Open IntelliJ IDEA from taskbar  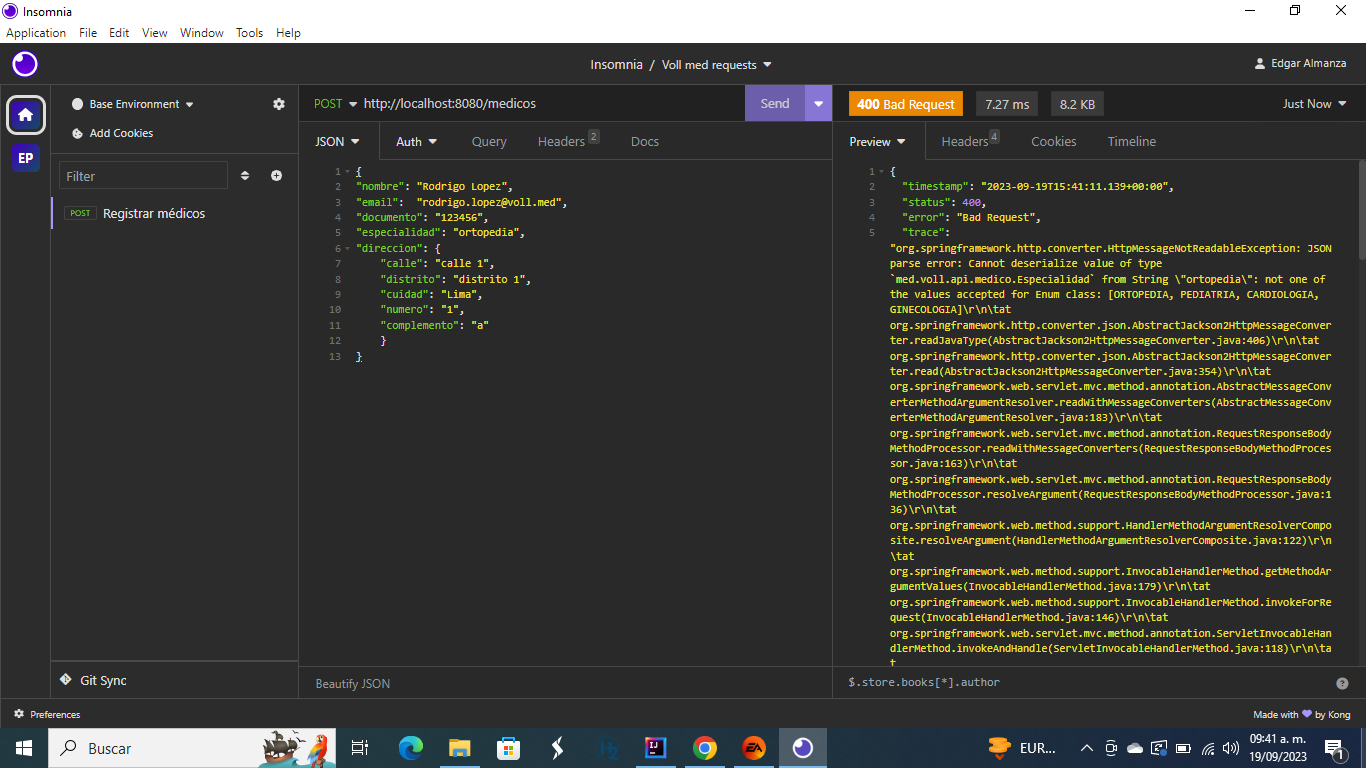655,748
